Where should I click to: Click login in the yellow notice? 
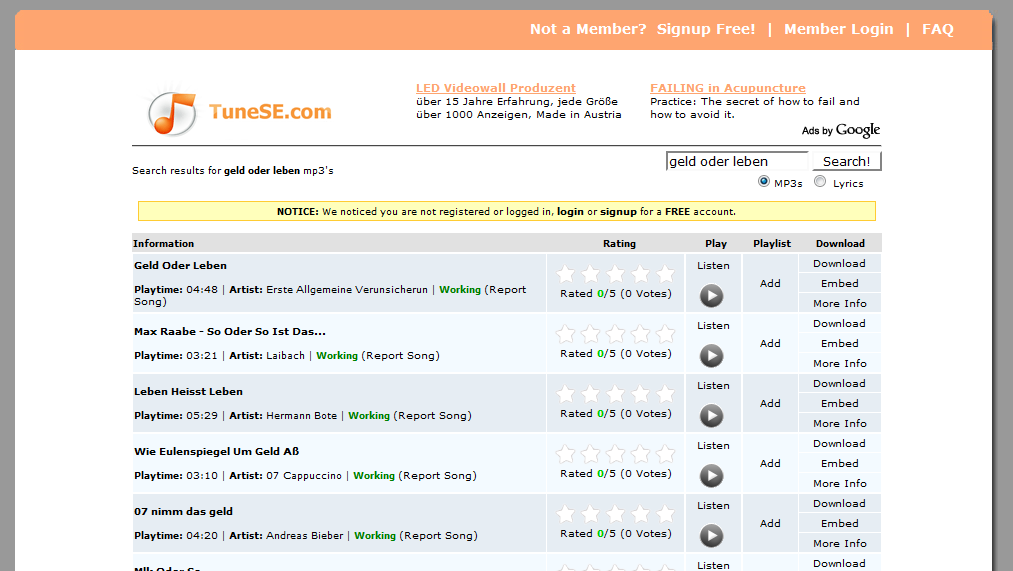[570, 212]
